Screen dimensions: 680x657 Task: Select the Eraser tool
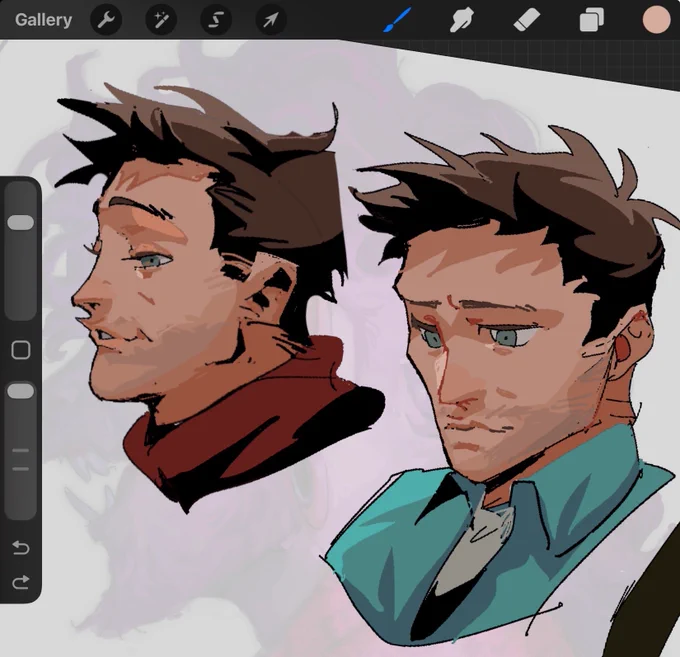(x=526, y=20)
